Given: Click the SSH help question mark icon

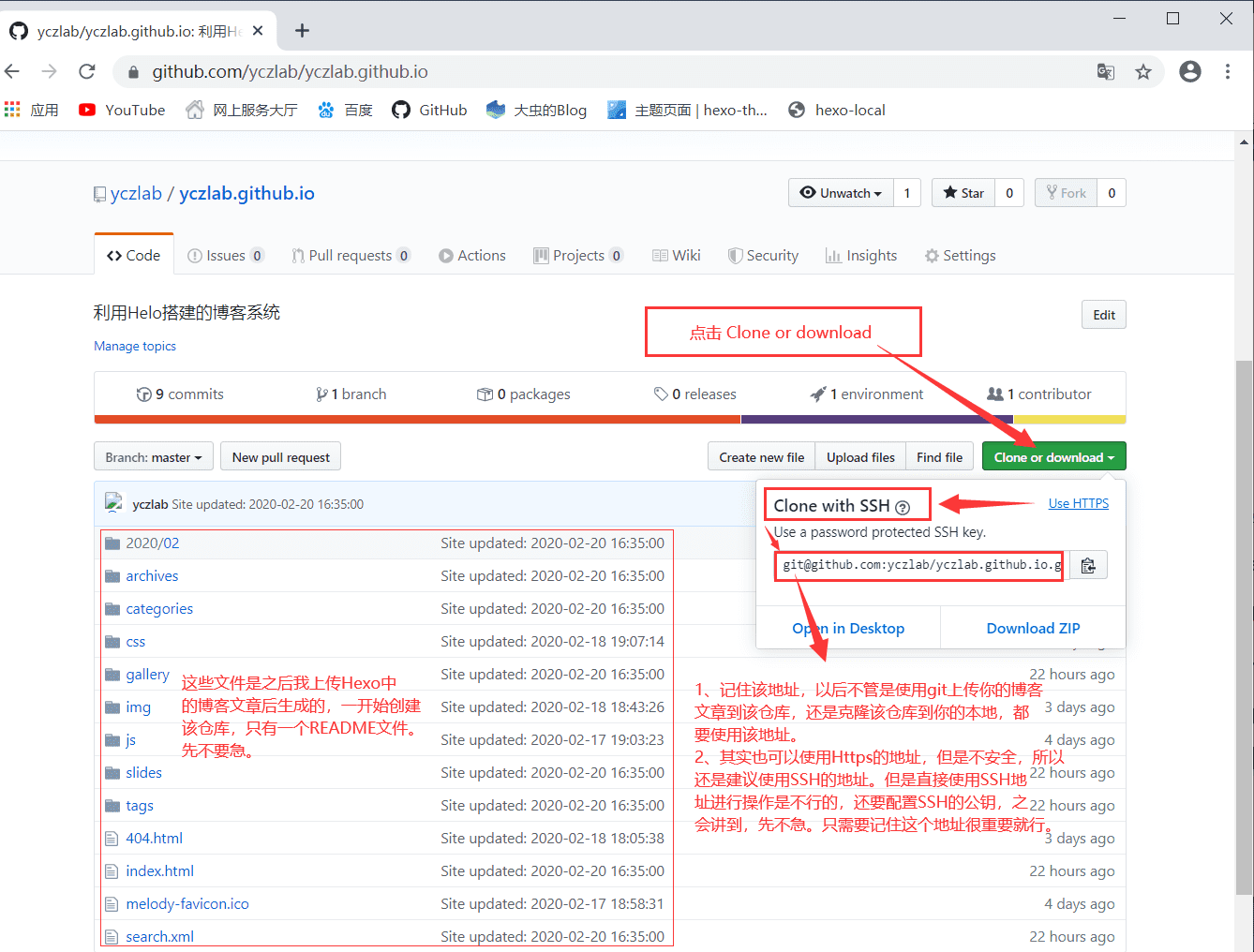Looking at the screenshot, I should tap(903, 507).
